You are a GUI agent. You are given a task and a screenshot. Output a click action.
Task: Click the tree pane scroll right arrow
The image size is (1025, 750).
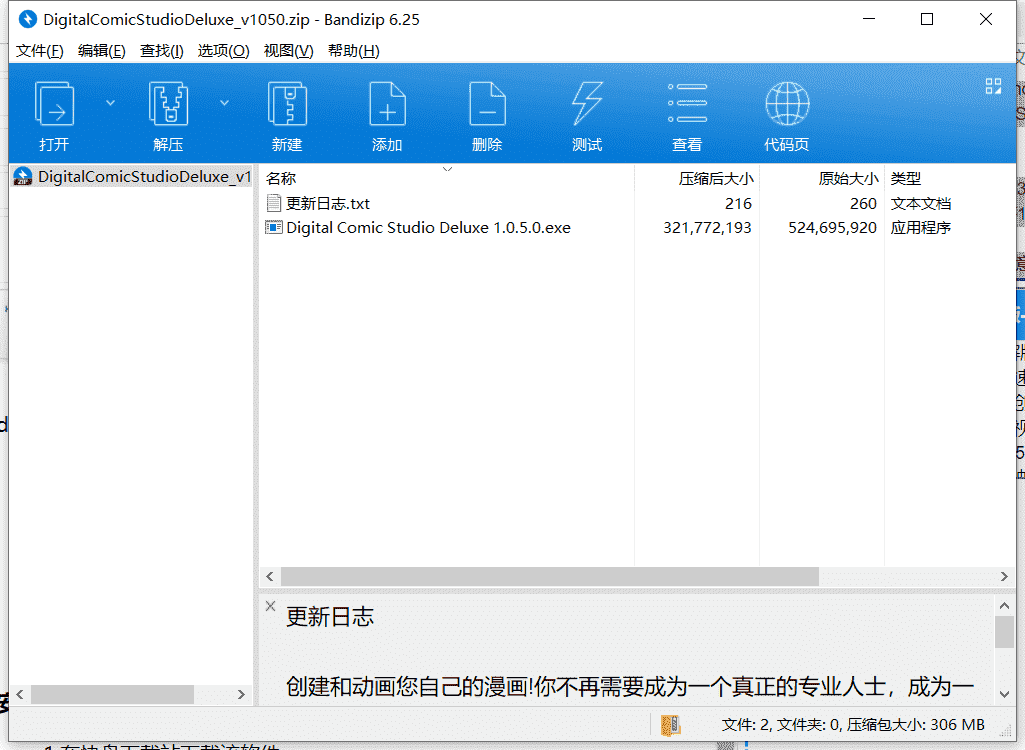[241, 694]
